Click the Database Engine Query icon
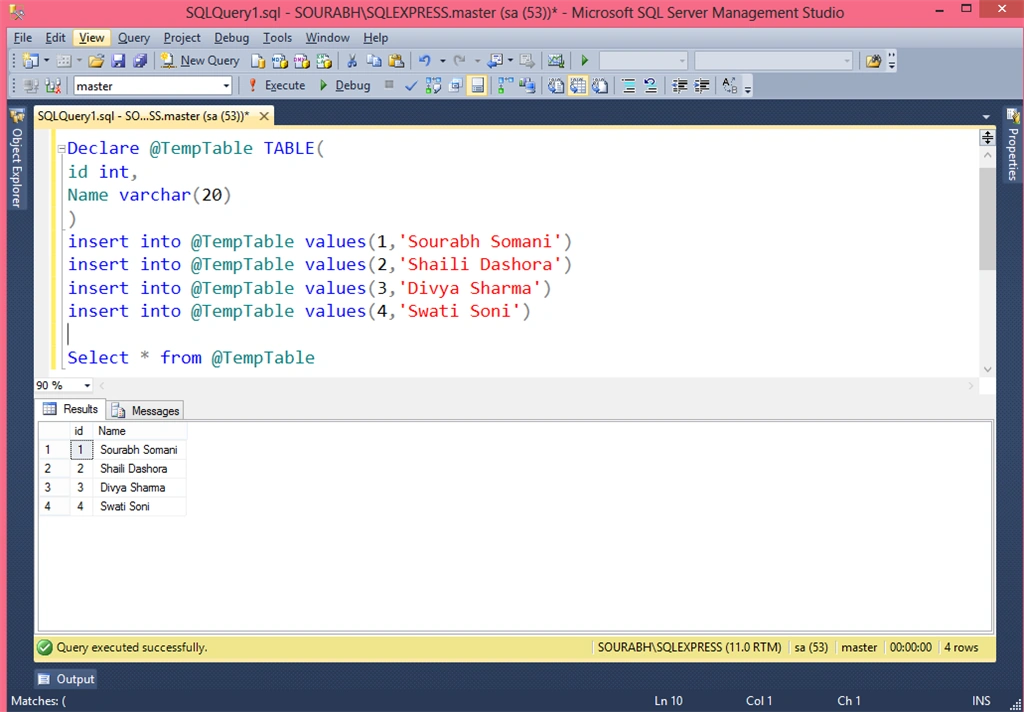The width and height of the screenshot is (1024, 712). (x=258, y=61)
